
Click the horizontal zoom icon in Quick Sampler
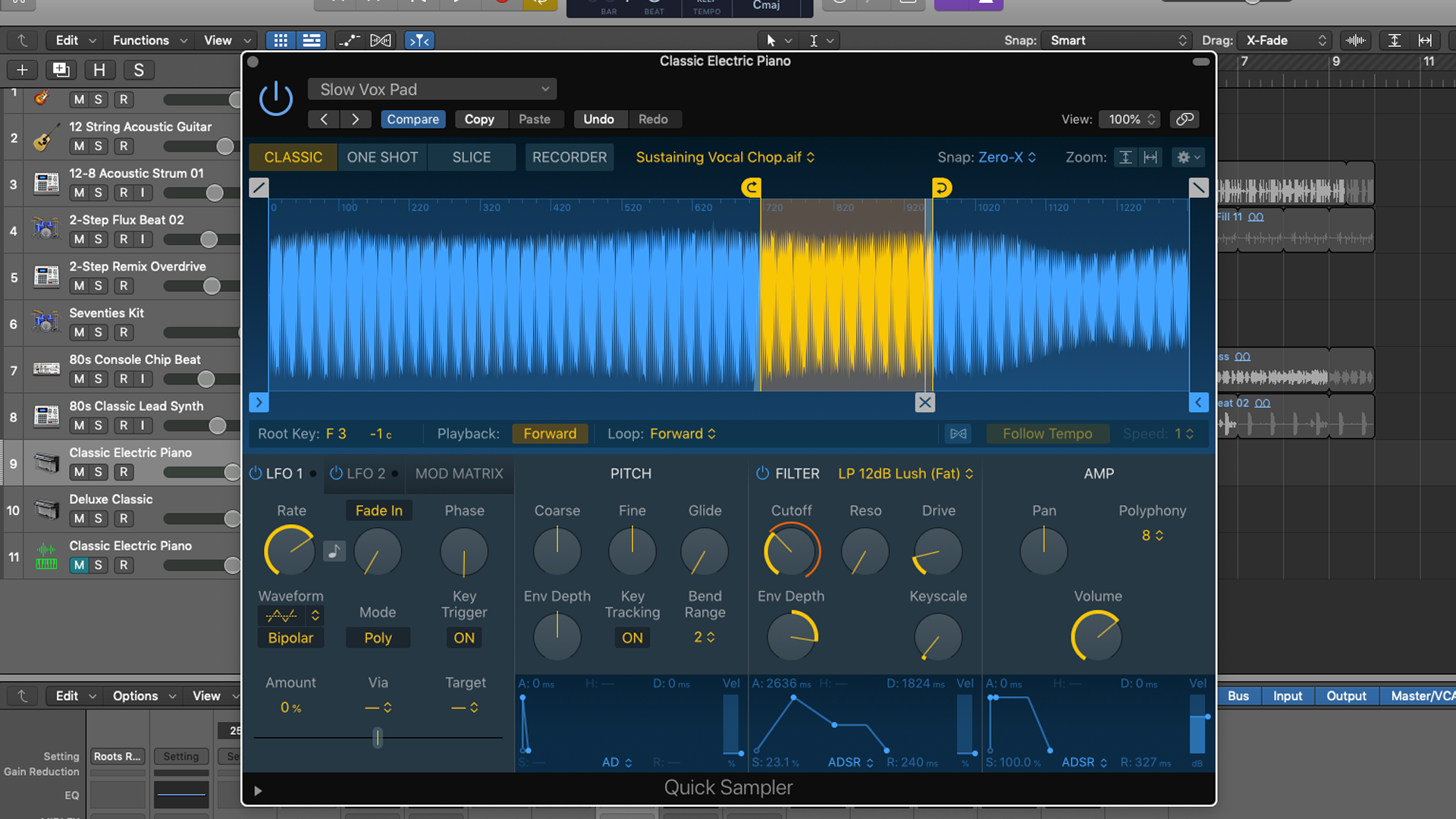pos(1150,157)
